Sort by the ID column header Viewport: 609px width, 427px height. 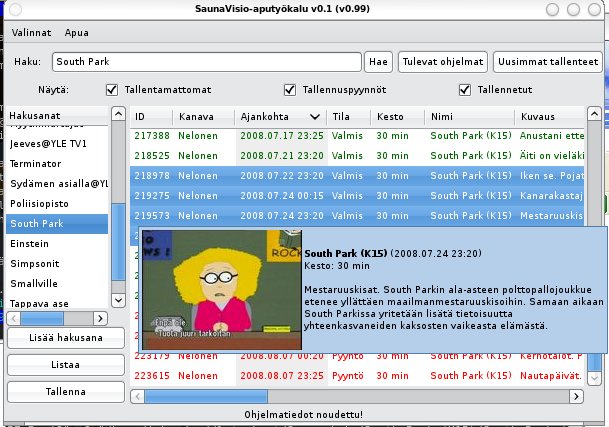pyautogui.click(x=151, y=117)
